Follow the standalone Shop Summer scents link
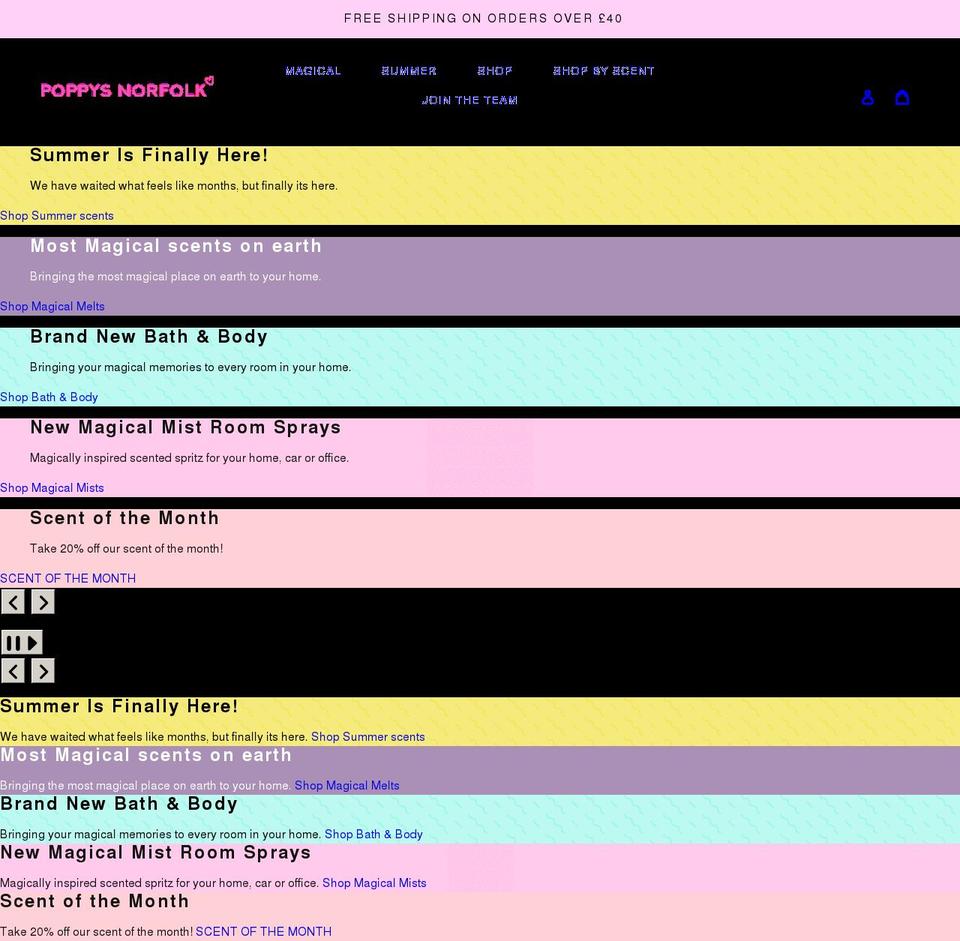 coord(57,216)
